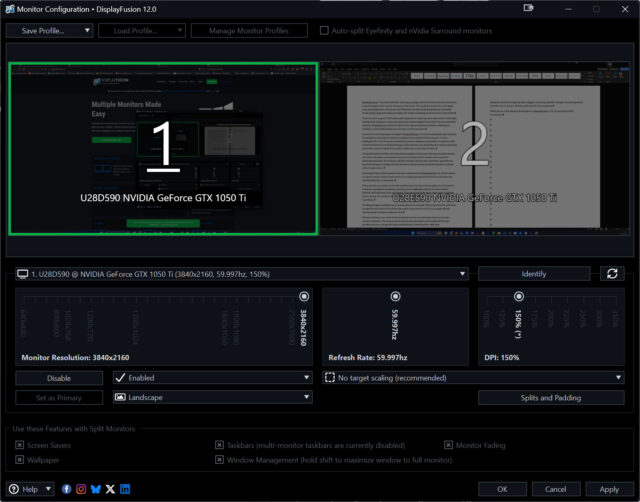Open DisplayFusion Facebook page icon
Screen dimensions: 640x502
pos(67,489)
